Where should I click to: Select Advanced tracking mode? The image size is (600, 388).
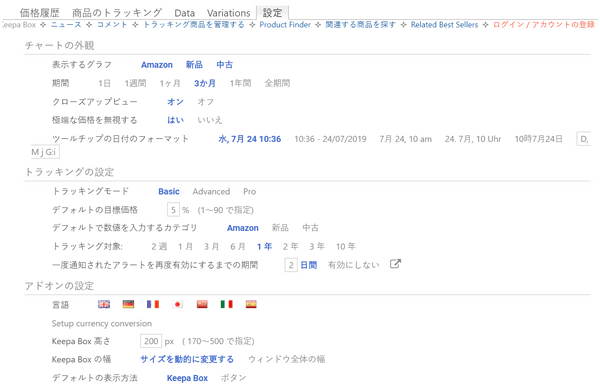pos(211,191)
